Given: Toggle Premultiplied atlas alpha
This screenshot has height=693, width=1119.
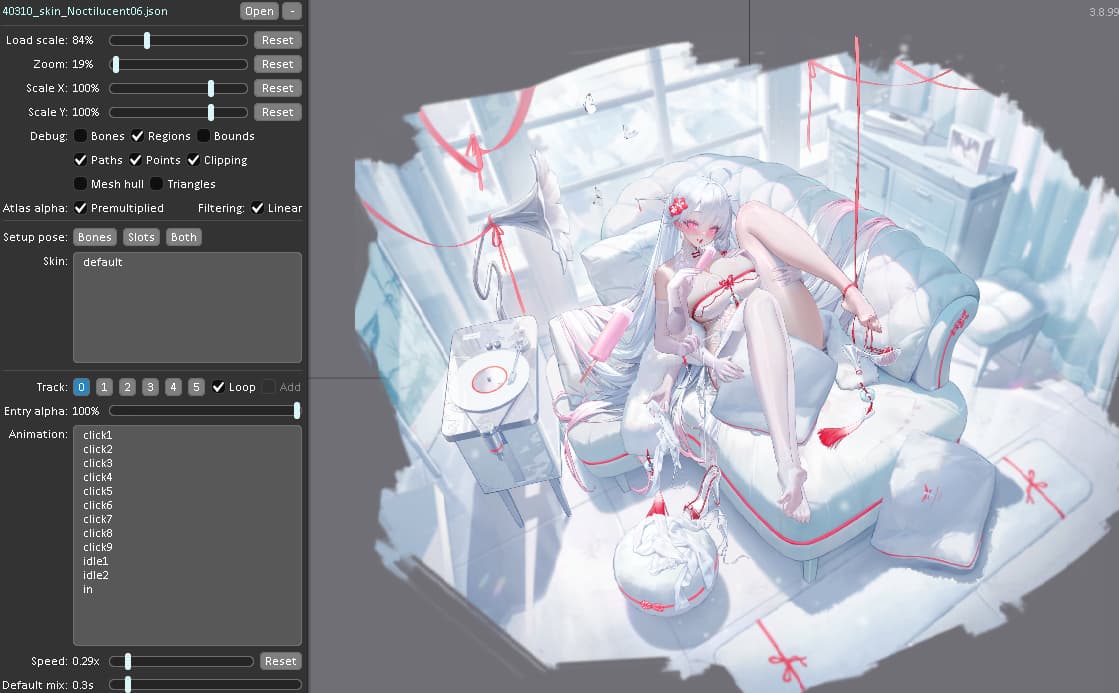Looking at the screenshot, I should click(81, 208).
